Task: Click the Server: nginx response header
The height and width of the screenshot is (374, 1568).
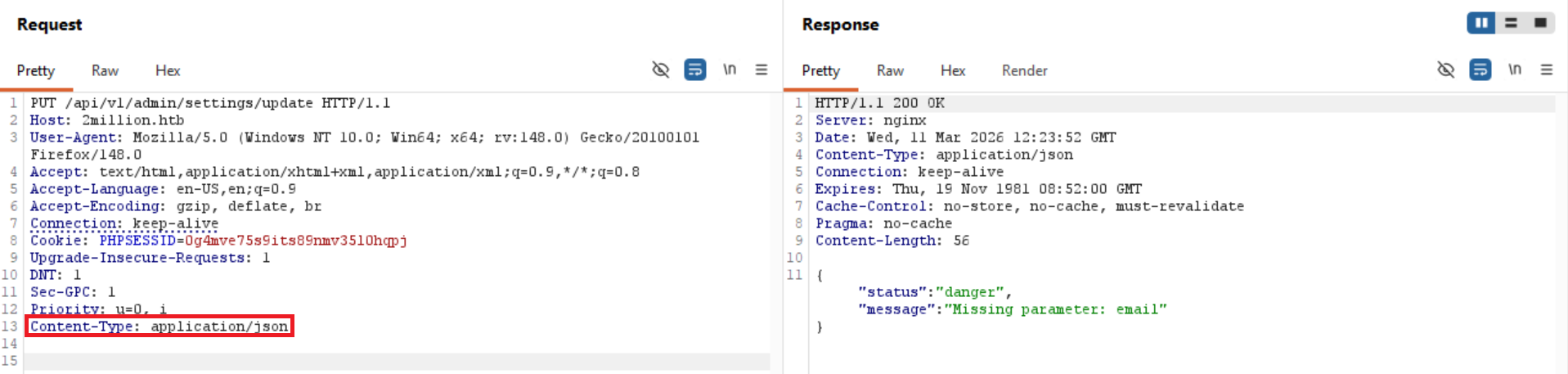Action: tap(870, 120)
